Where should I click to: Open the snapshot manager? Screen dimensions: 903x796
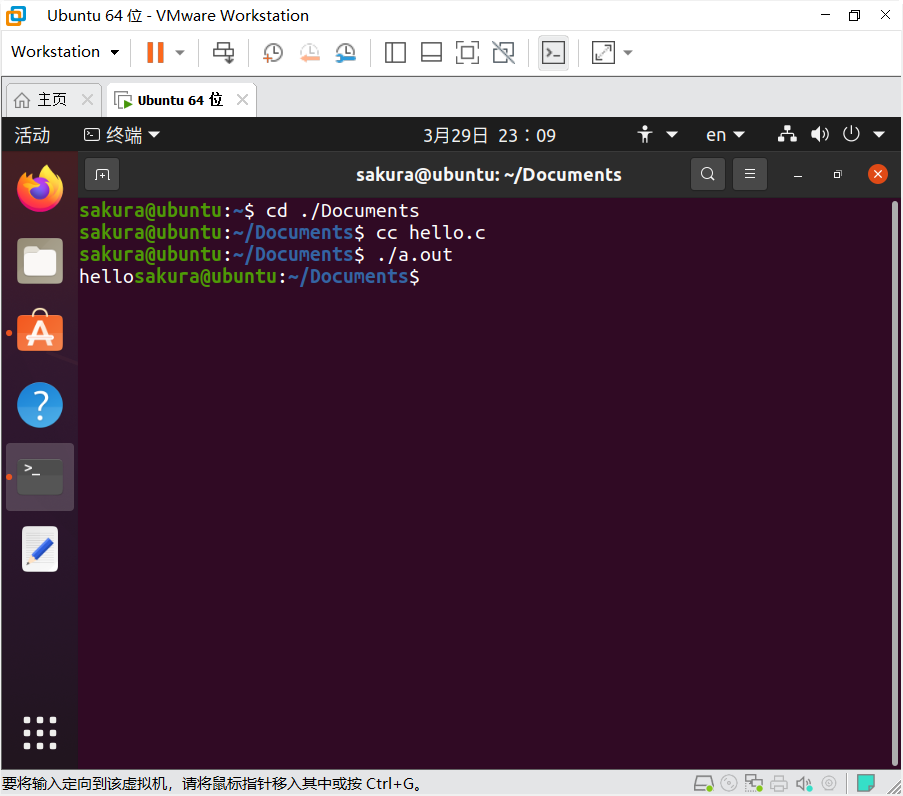click(x=345, y=52)
